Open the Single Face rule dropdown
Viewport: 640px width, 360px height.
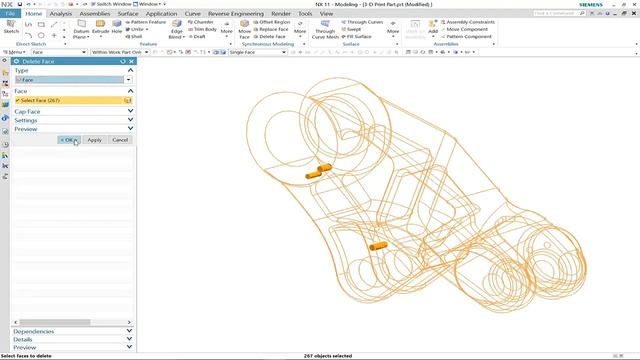pos(258,52)
